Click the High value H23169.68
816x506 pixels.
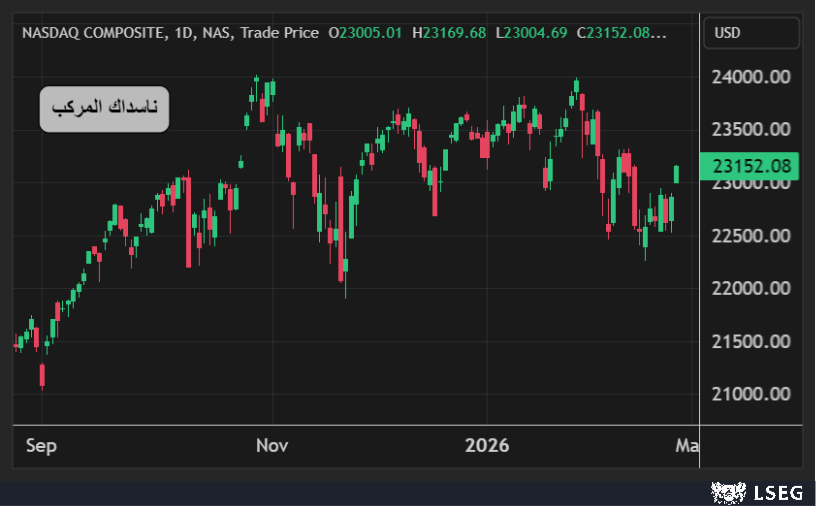(449, 33)
